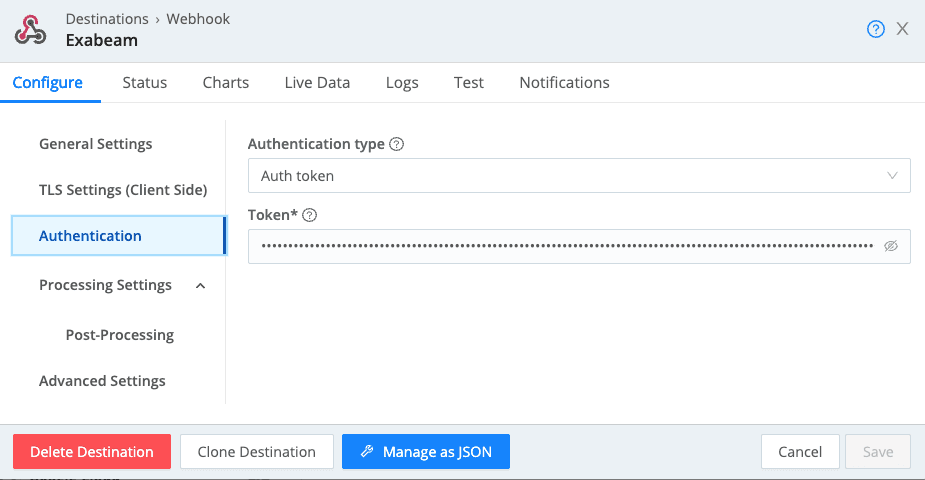Open the Authentication type dropdown
925x480 pixels.
pos(578,176)
